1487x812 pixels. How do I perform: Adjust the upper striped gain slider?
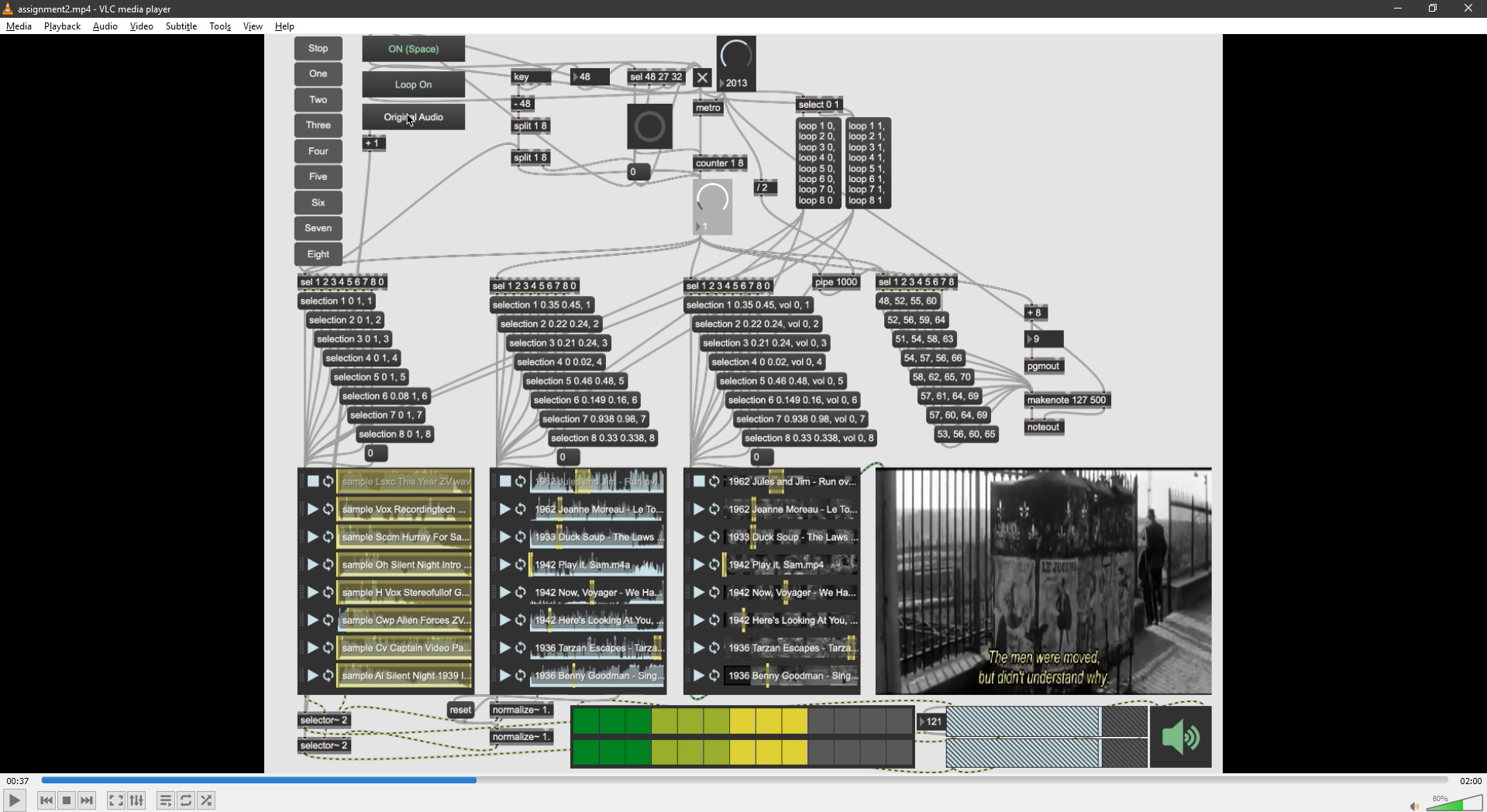coord(1047,721)
